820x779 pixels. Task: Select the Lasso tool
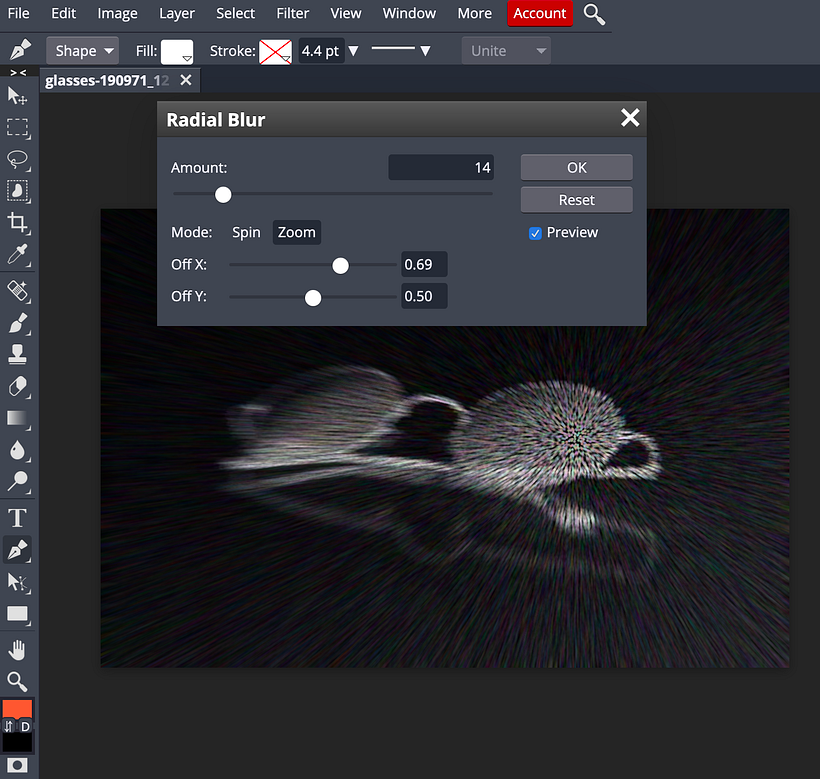pos(17,159)
